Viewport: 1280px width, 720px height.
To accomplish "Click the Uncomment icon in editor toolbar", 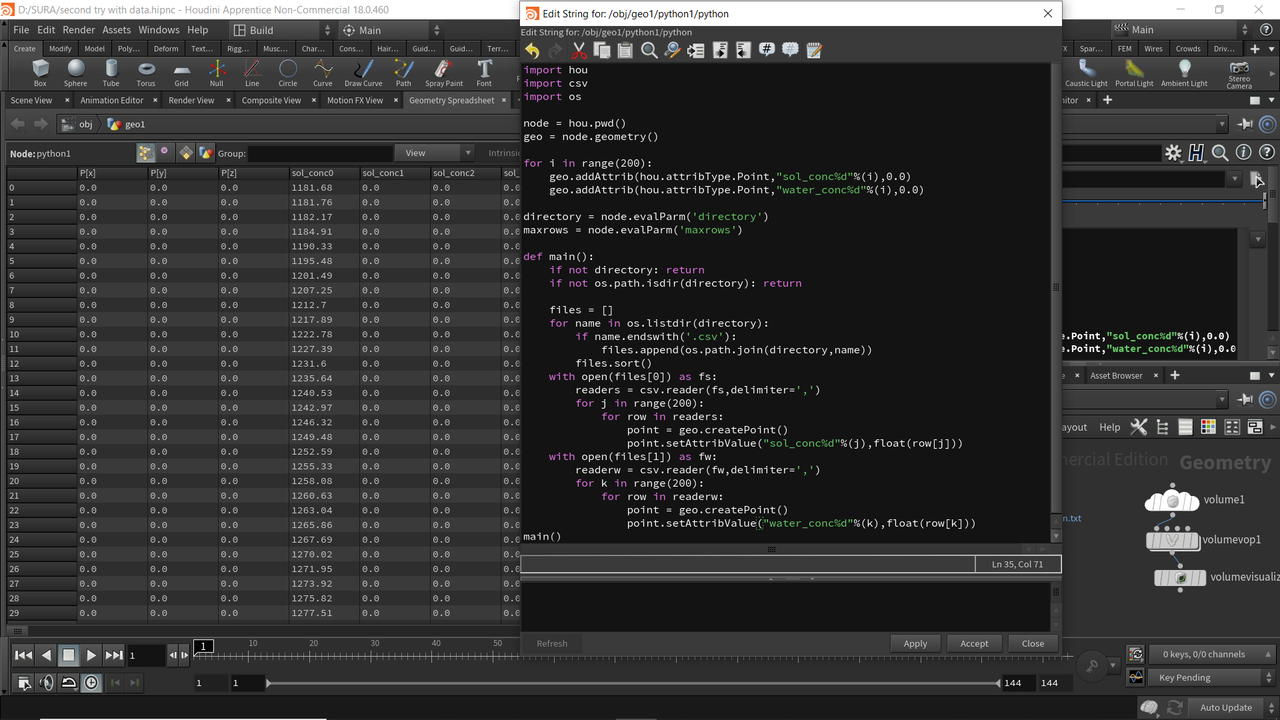I will [x=790, y=50].
